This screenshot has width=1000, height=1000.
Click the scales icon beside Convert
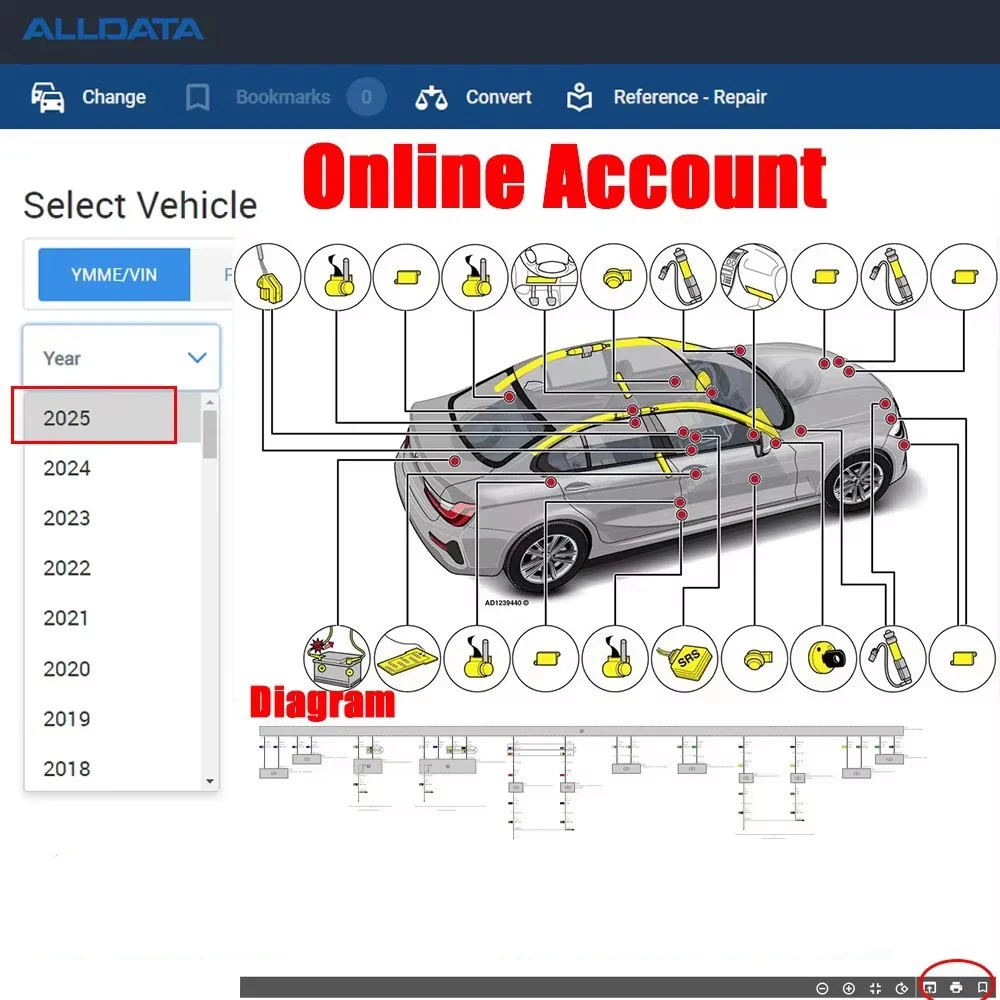[x=431, y=97]
